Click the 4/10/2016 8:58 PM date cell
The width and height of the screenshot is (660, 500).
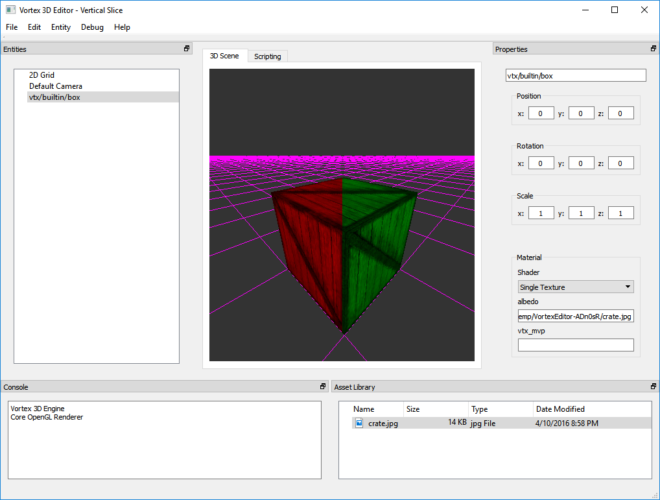(567, 423)
